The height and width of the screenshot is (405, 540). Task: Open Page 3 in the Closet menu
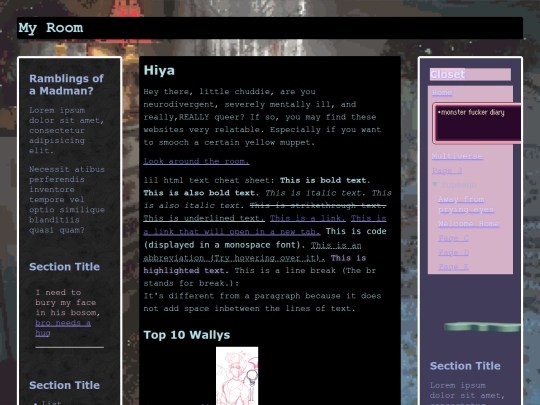pyautogui.click(x=447, y=170)
